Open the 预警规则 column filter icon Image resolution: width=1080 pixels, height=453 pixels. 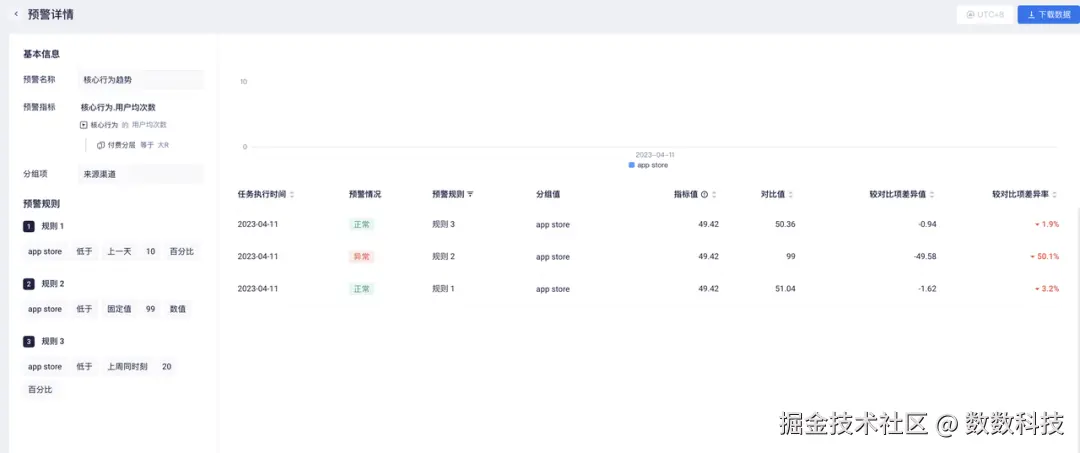470,195
